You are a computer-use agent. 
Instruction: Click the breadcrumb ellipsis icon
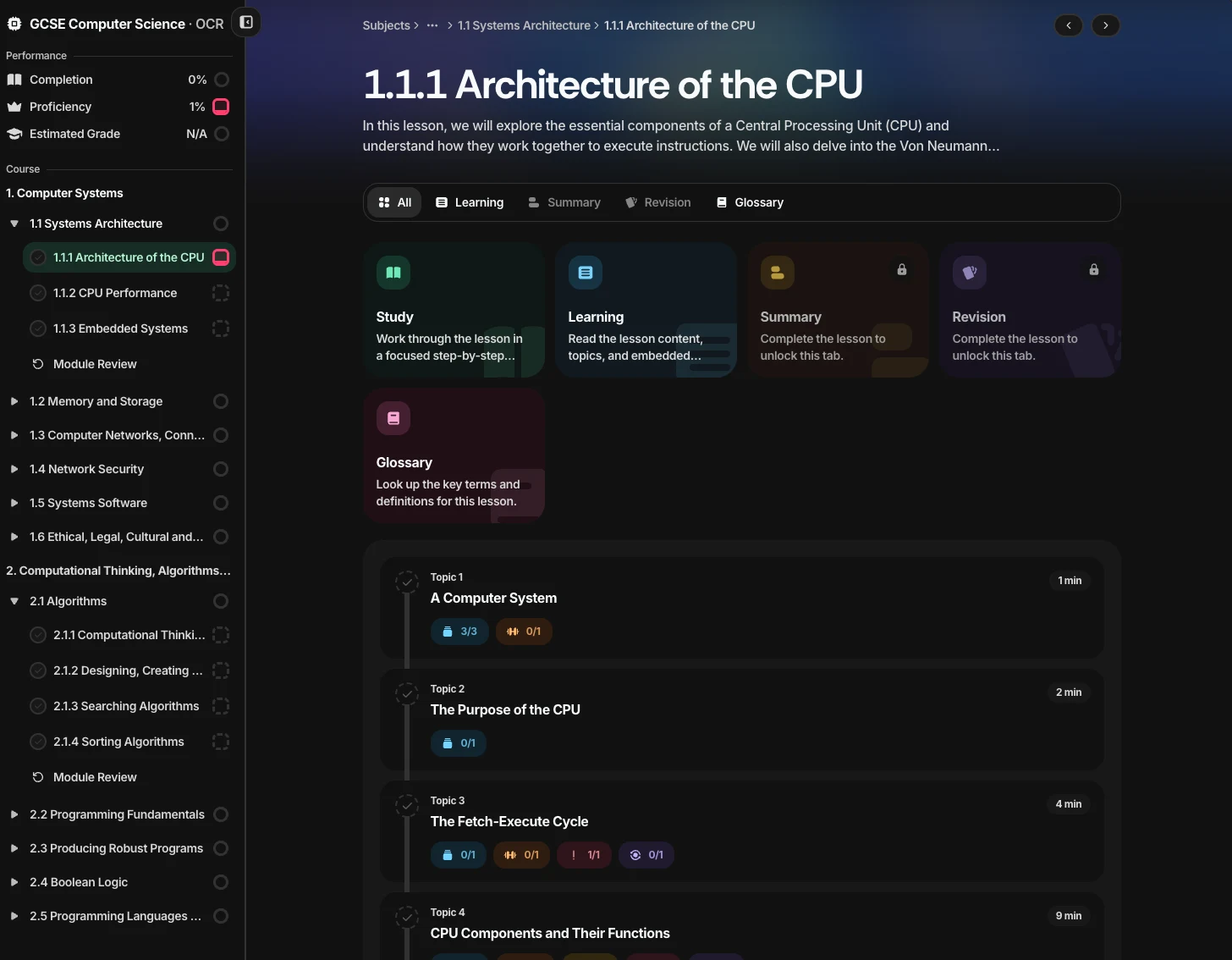(432, 25)
